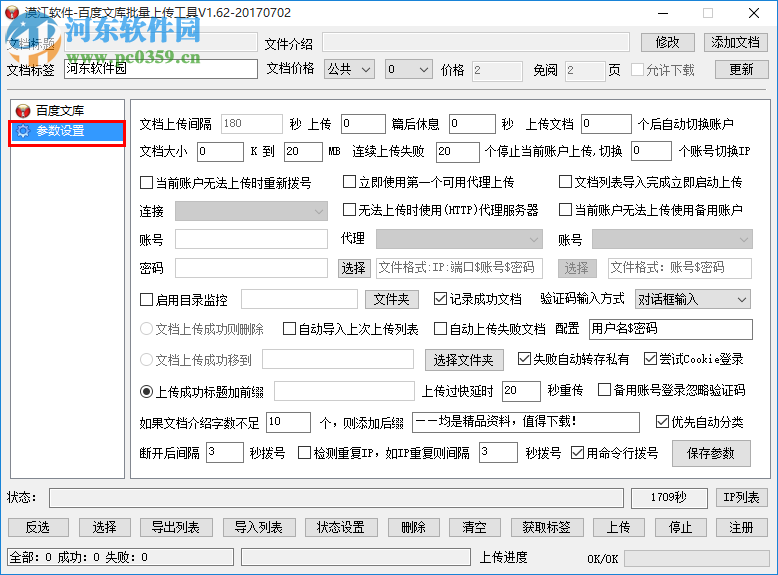Click the 删除 button
Screen dimensions: 778x575
click(413, 527)
